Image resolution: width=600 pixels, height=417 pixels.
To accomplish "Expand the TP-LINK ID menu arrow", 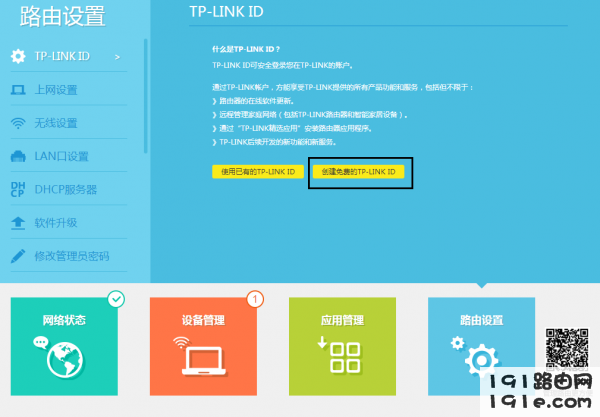I will (x=117, y=57).
